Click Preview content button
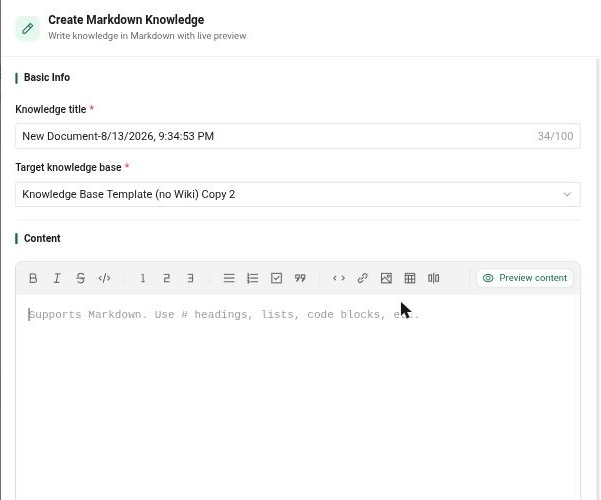Viewport: 601px width, 500px height. coord(525,278)
